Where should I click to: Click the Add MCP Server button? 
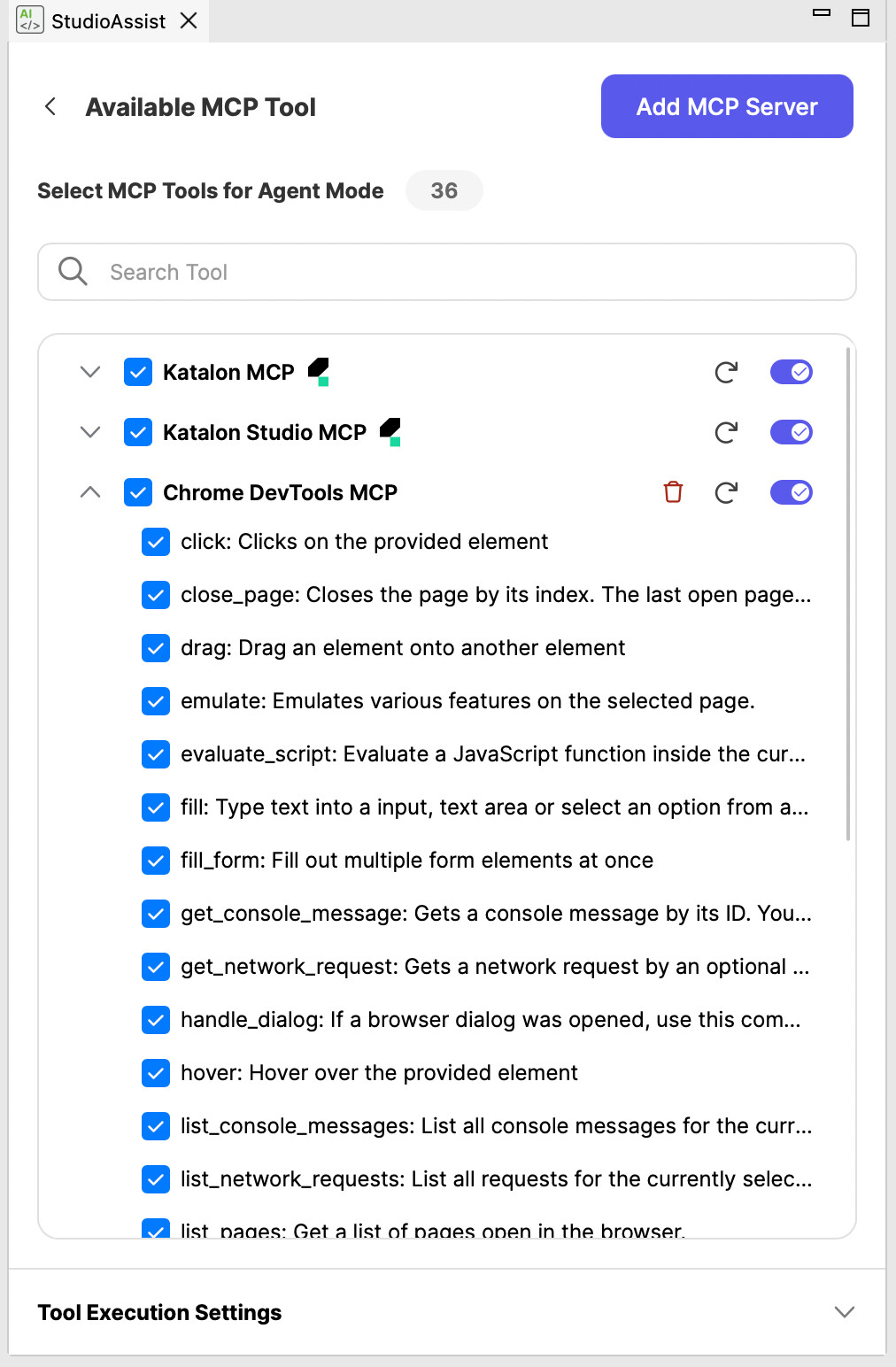(726, 106)
